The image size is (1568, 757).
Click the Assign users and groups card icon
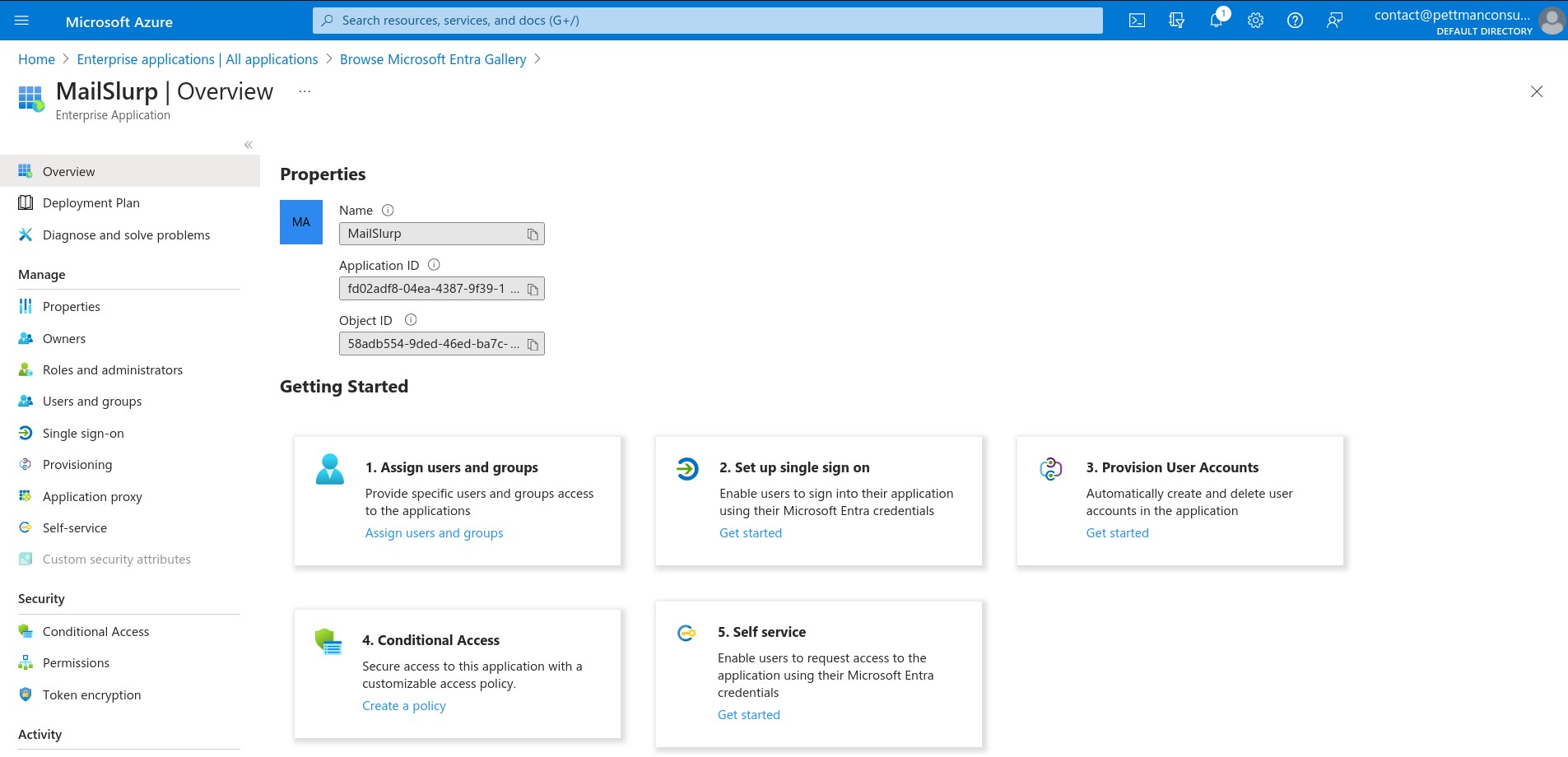(330, 469)
